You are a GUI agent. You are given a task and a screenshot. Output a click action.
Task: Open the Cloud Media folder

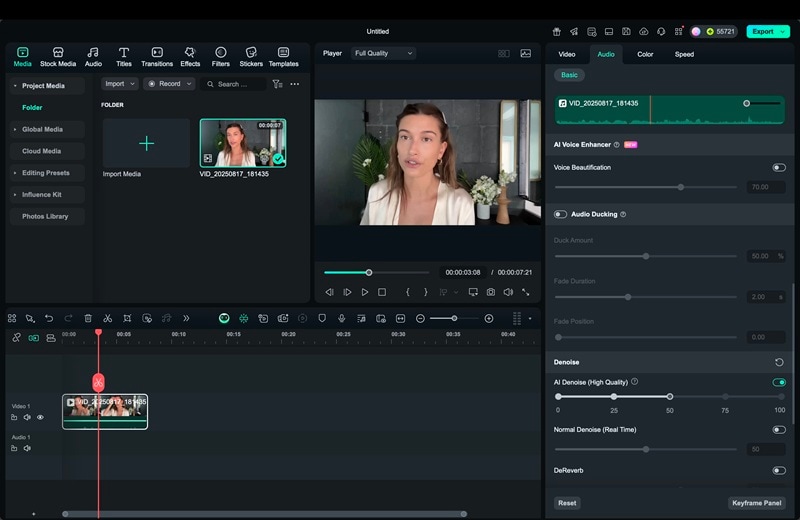tap(47, 151)
